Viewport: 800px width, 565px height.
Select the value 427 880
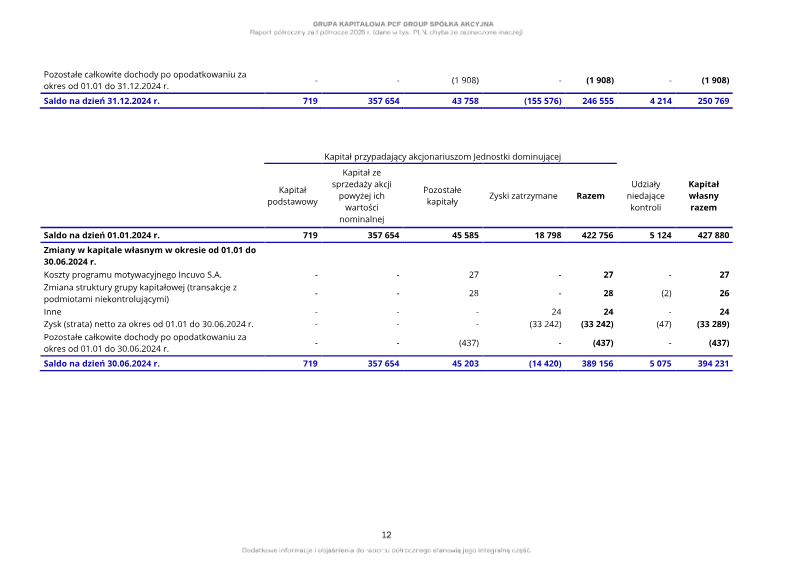coord(713,235)
